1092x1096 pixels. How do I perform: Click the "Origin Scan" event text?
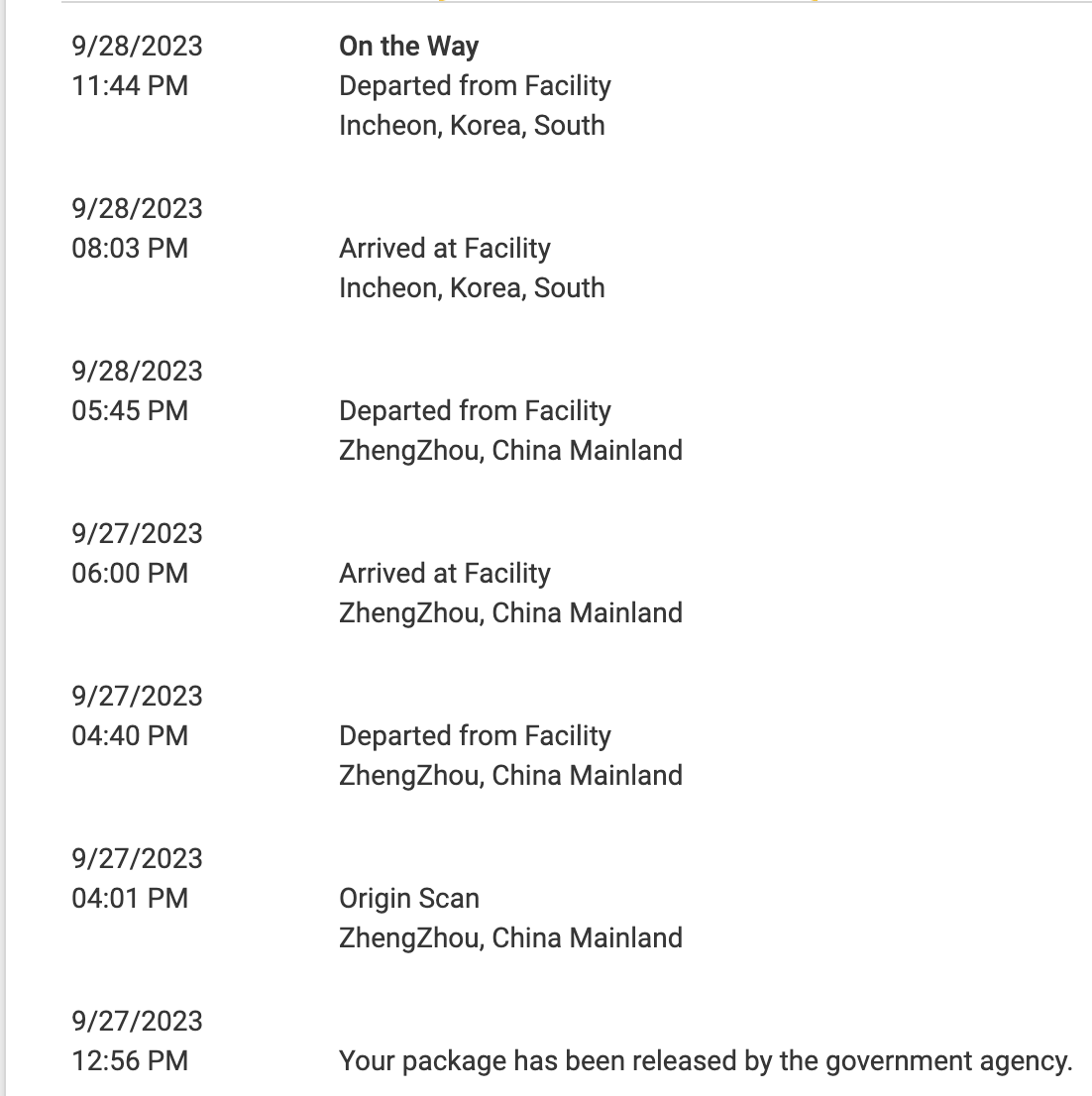pos(408,899)
